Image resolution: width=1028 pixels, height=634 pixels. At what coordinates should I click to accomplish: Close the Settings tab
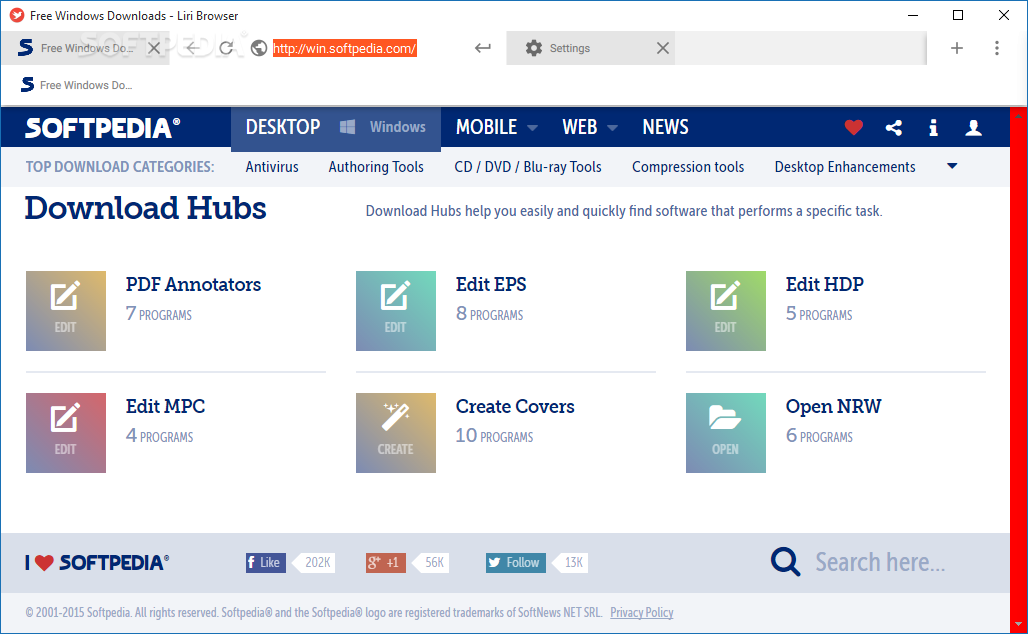[x=663, y=48]
